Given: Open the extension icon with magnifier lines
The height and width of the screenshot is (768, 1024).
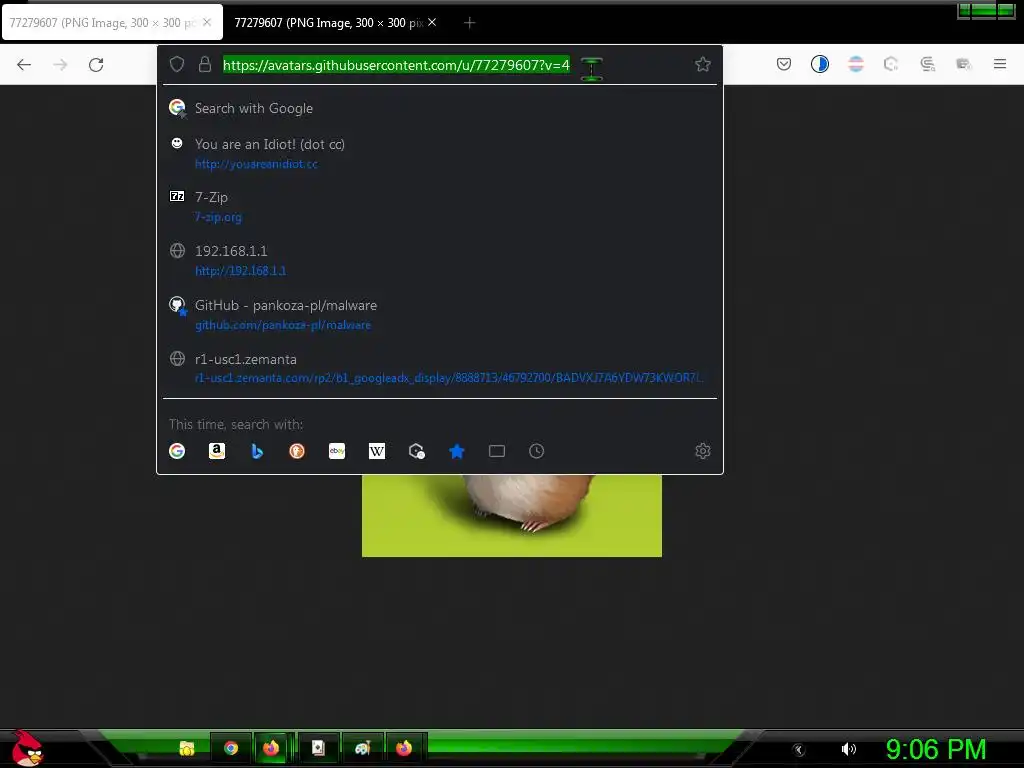Looking at the screenshot, I should [927, 64].
